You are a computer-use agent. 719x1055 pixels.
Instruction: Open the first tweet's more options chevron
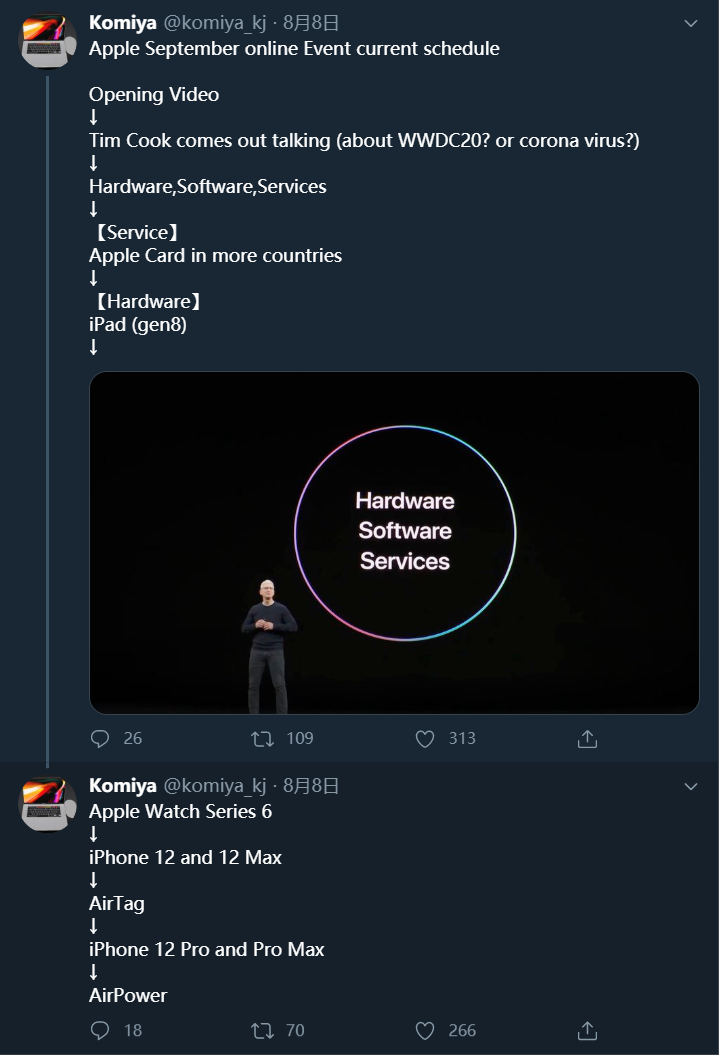[690, 23]
